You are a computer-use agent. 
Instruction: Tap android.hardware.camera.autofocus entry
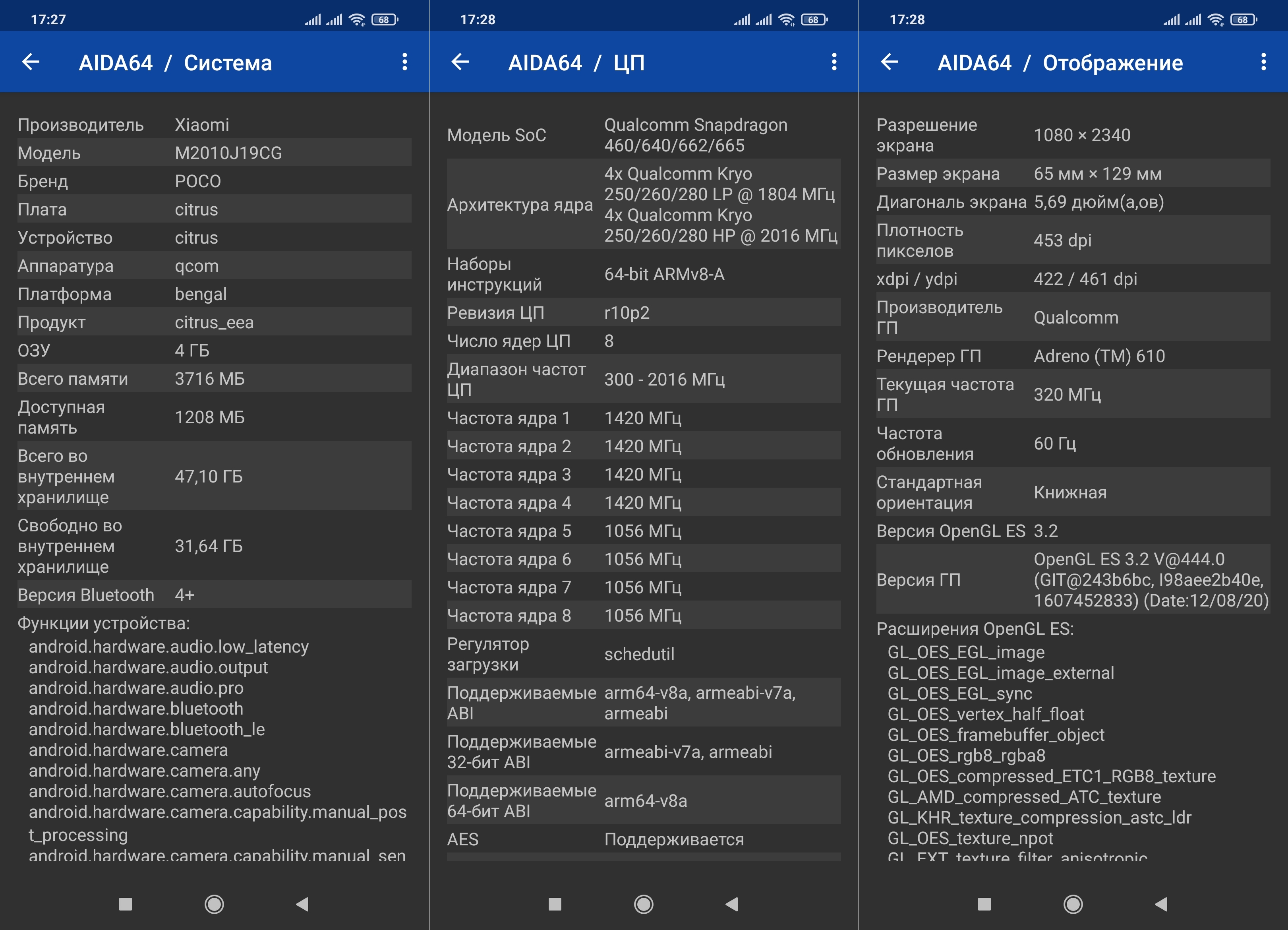[170, 791]
